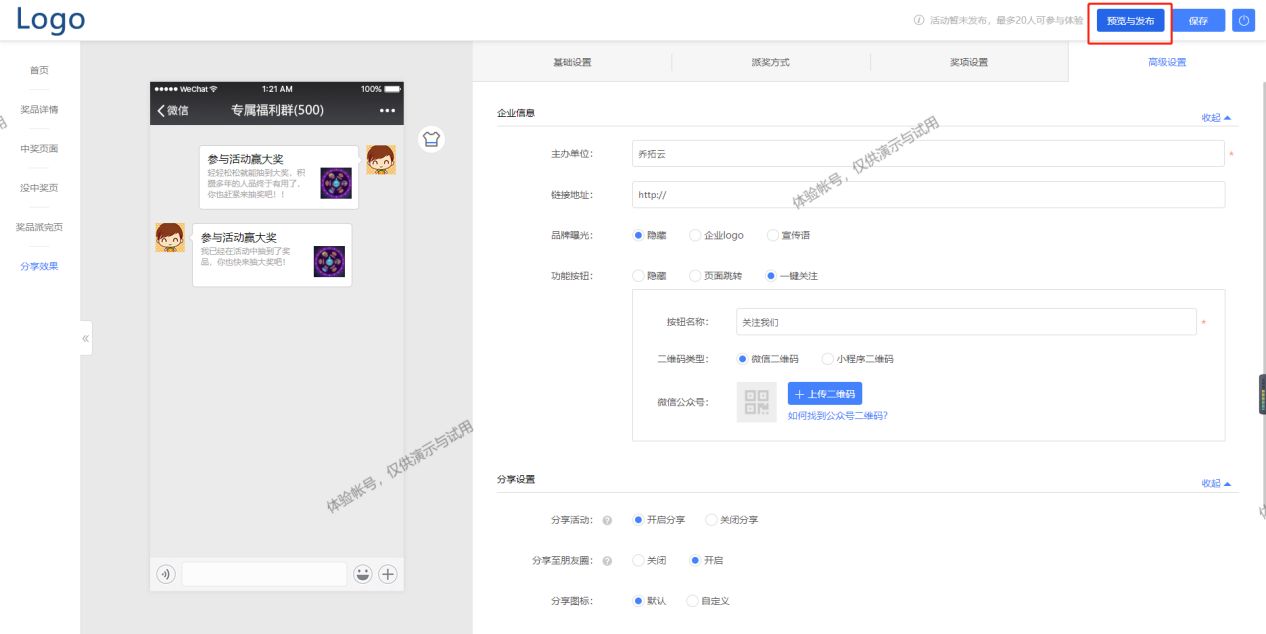Click the magic hat icon beside phone preview
Viewport: 1266px width, 634px height.
[430, 140]
